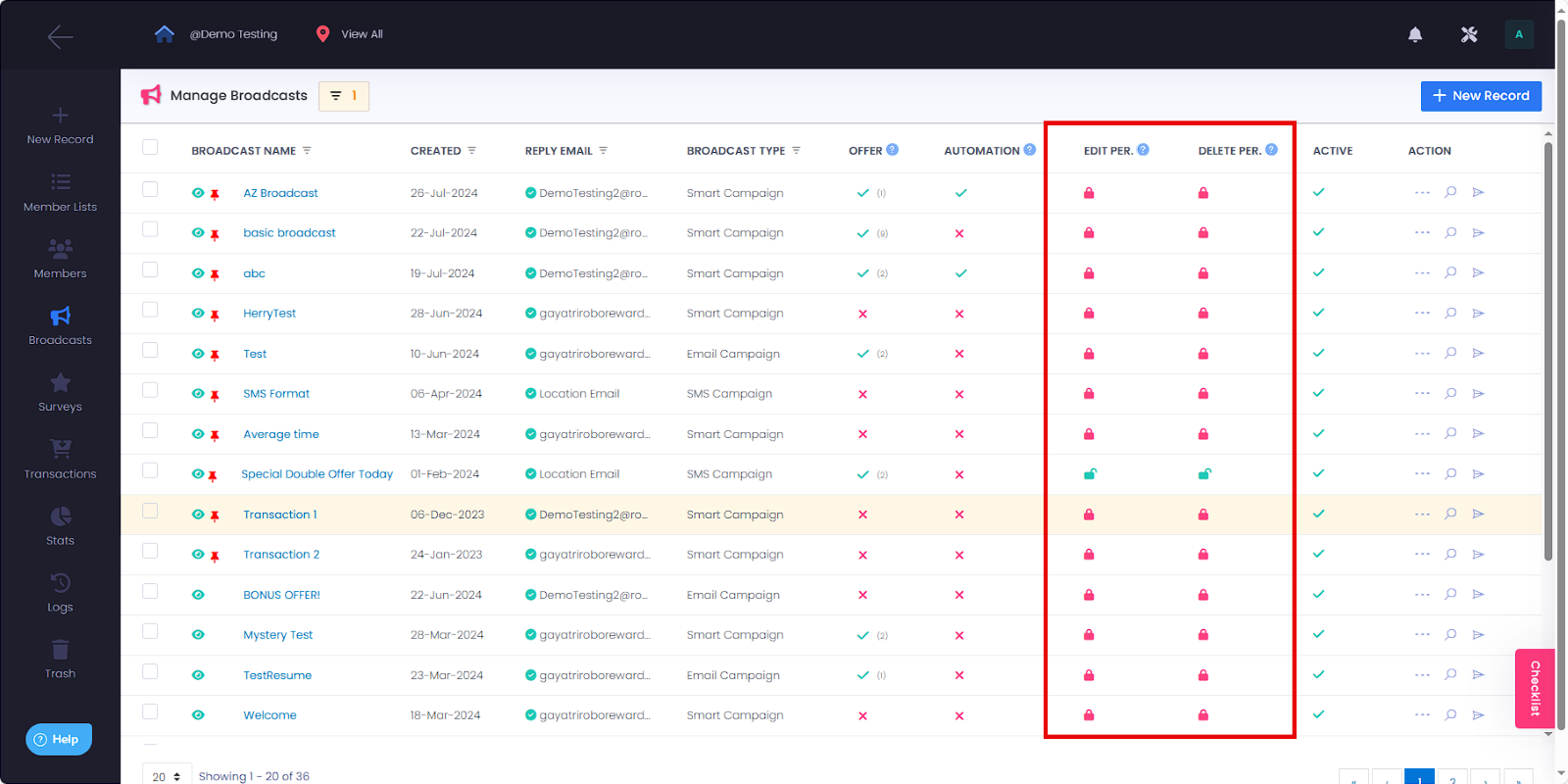Click Offer column help icon
The height and width of the screenshot is (784, 1568).
point(892,150)
